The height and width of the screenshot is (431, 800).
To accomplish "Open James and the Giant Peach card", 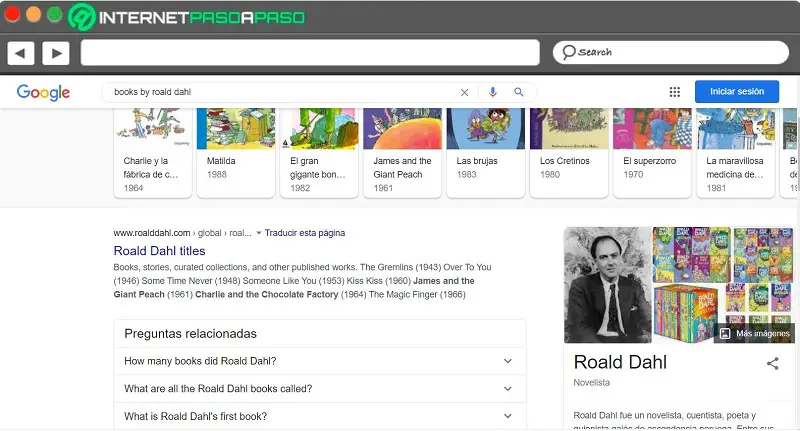I will click(x=402, y=153).
